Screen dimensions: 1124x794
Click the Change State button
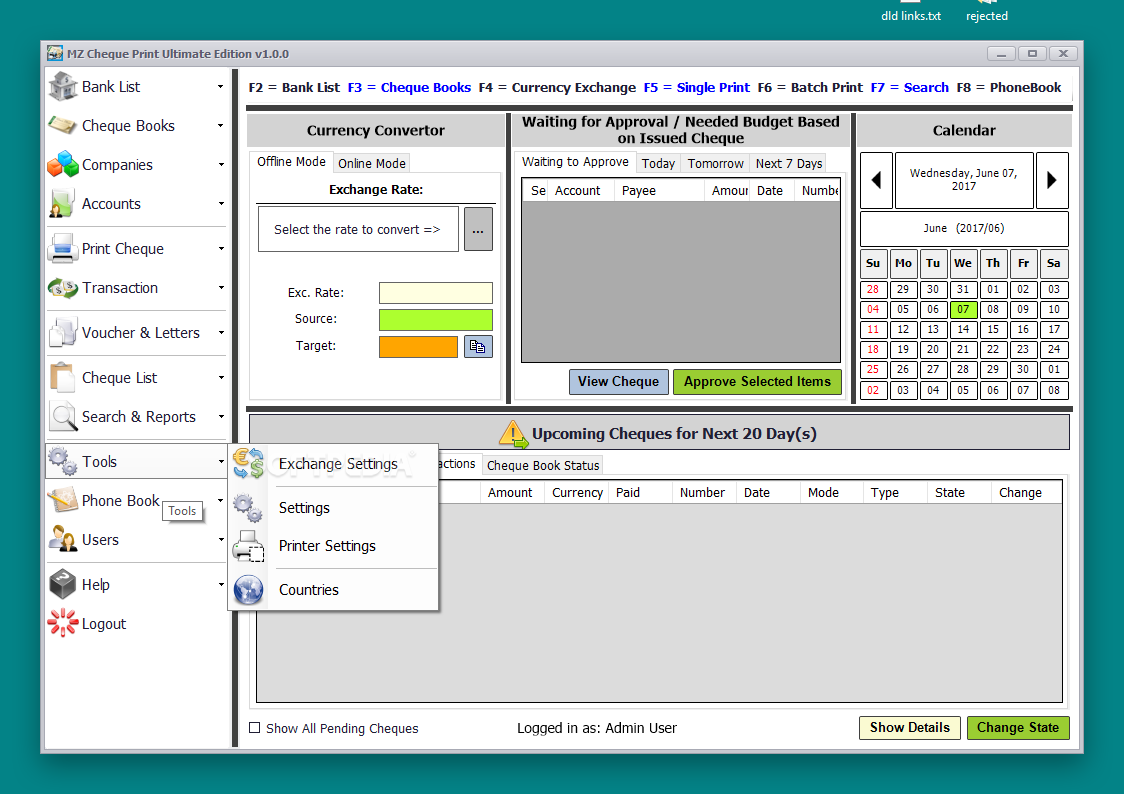click(x=1018, y=727)
